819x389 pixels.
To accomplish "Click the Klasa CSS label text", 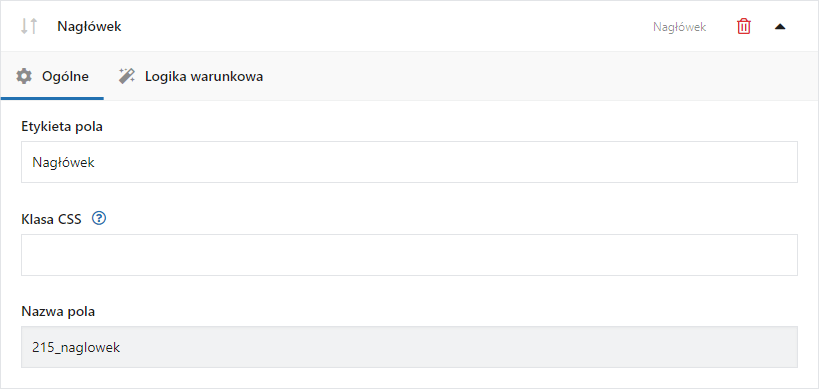I will [x=51, y=220].
